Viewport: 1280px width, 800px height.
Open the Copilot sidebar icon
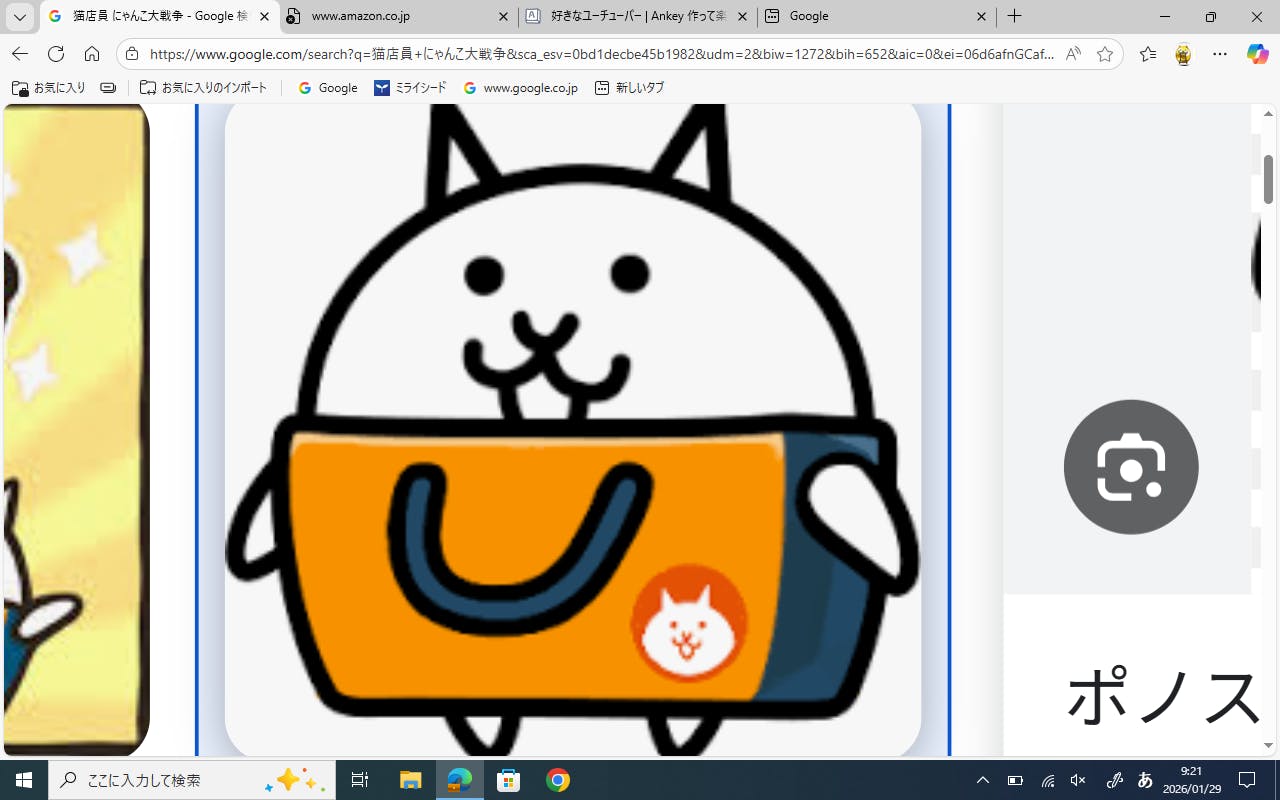[x=1257, y=54]
